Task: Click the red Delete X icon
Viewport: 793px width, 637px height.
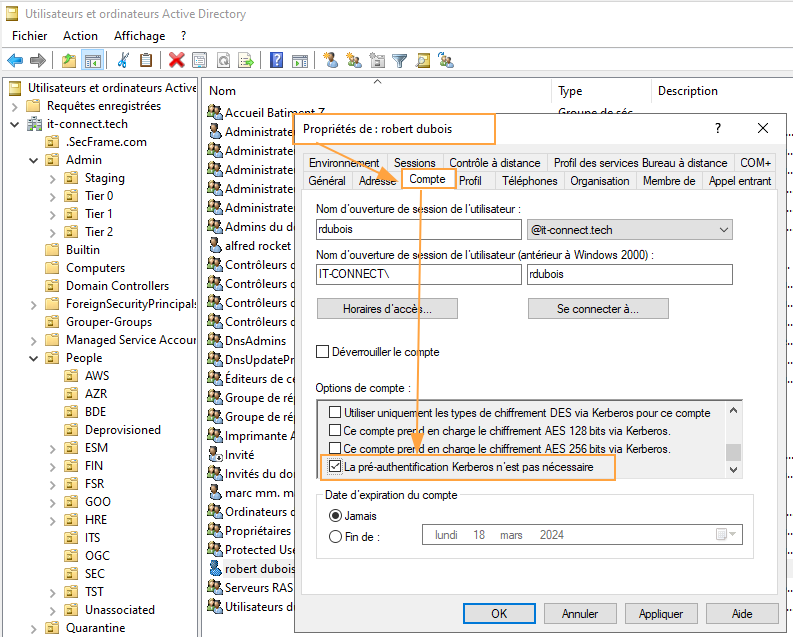Action: (177, 61)
